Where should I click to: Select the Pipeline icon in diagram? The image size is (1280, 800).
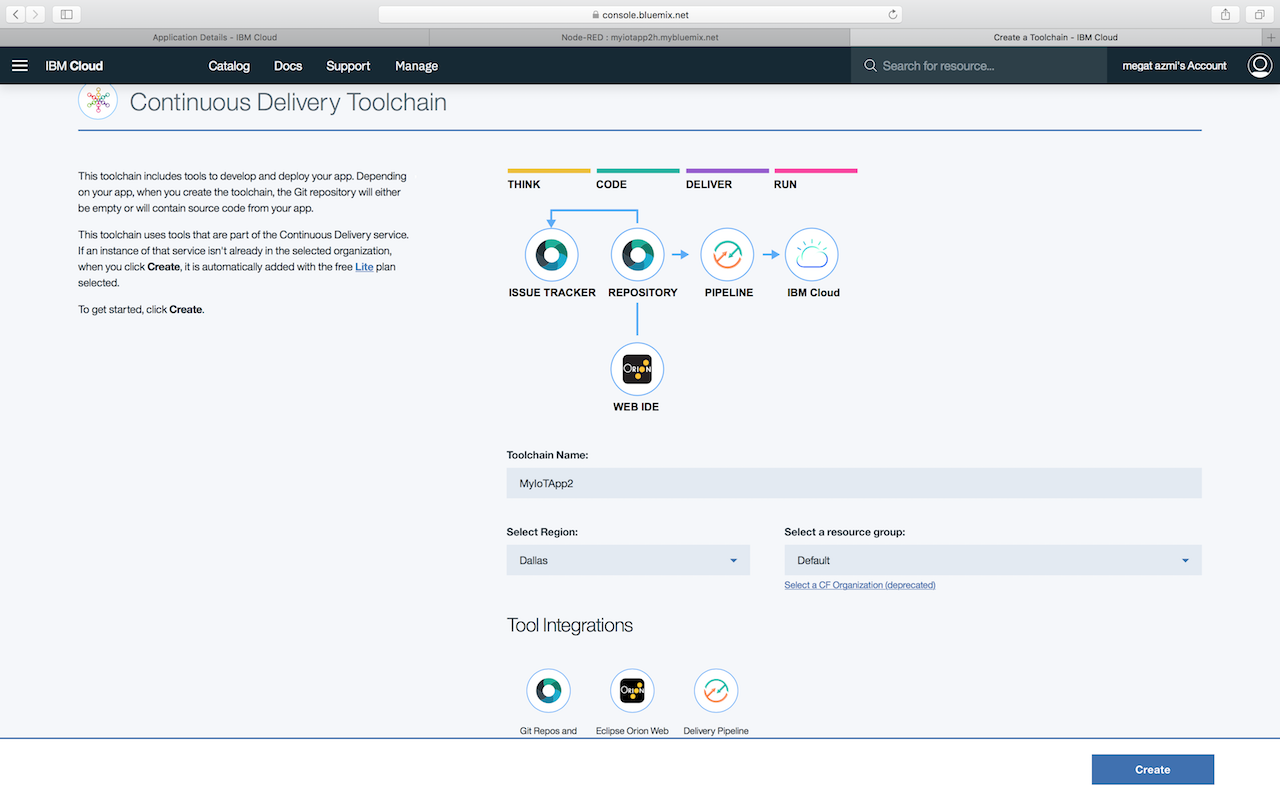728,255
